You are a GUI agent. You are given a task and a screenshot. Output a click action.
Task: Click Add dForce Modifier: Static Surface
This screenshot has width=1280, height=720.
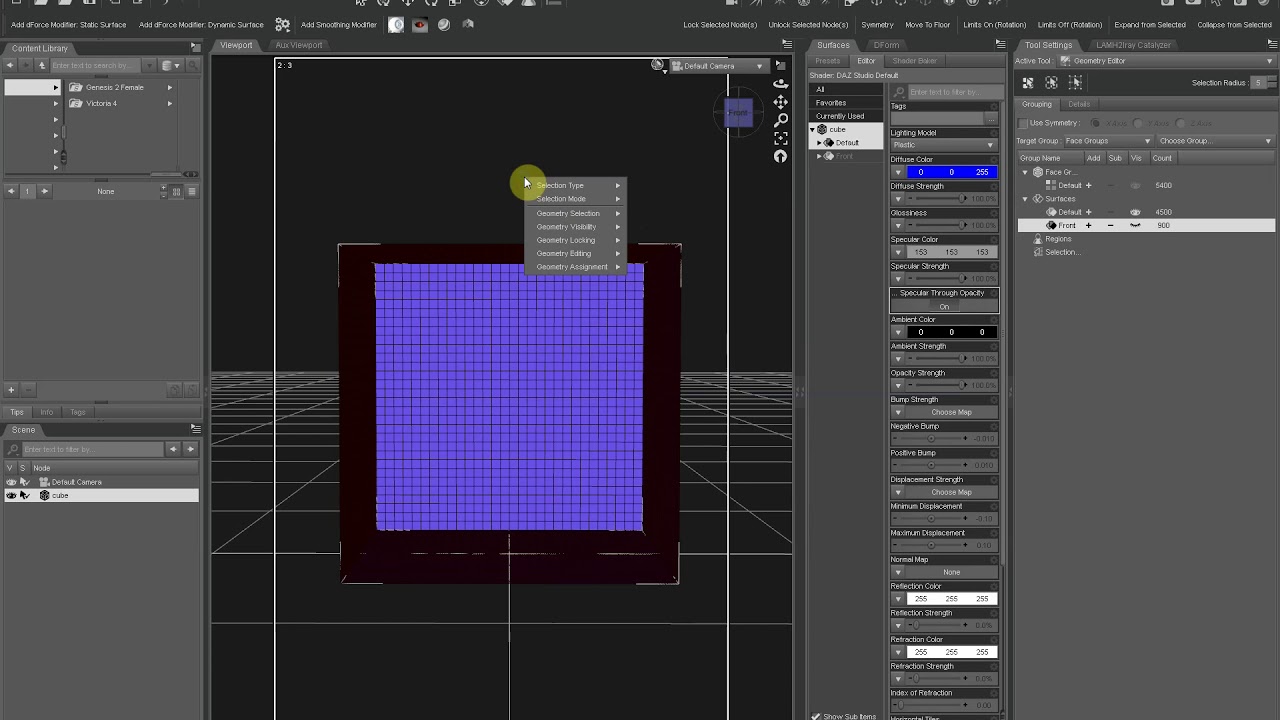[68, 25]
